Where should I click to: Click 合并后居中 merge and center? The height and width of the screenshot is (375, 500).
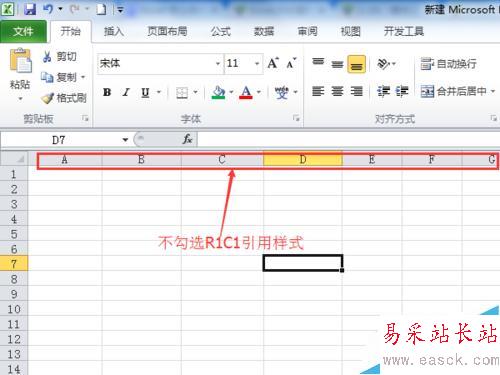click(453, 91)
